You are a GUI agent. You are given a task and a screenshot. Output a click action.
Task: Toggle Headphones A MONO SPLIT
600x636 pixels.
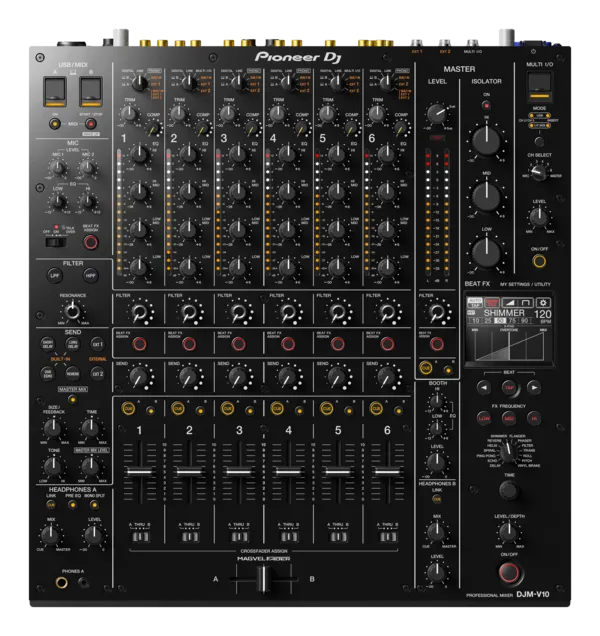point(94,505)
